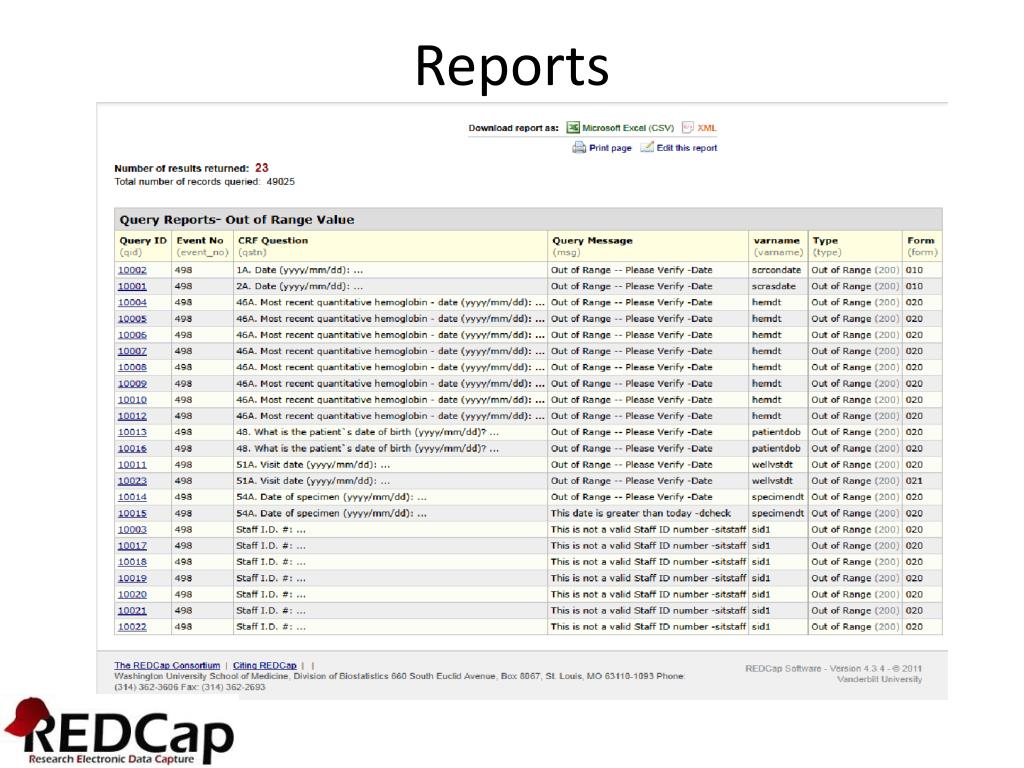
Task: Open query ID 10020
Action: (x=132, y=594)
